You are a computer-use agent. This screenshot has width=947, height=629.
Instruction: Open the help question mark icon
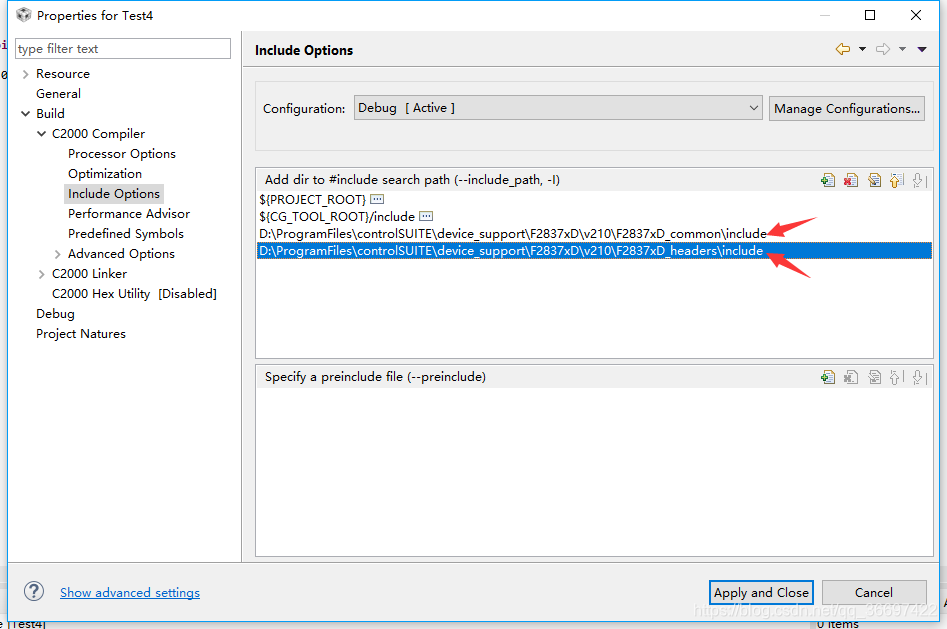34,592
